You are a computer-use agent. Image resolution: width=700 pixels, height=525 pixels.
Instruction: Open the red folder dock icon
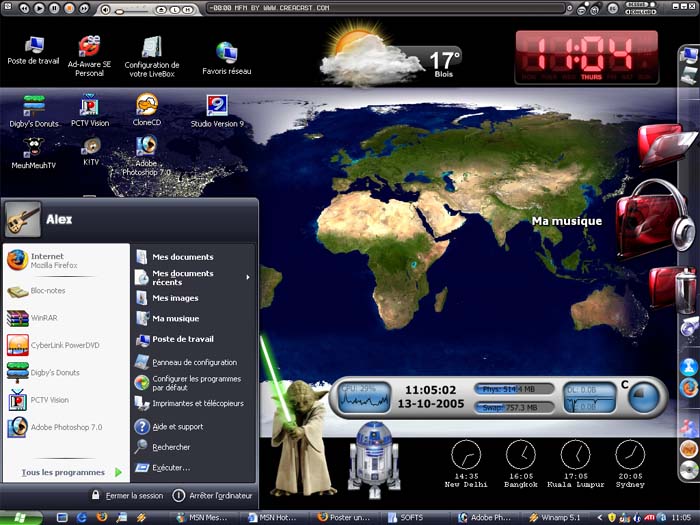tap(666, 144)
